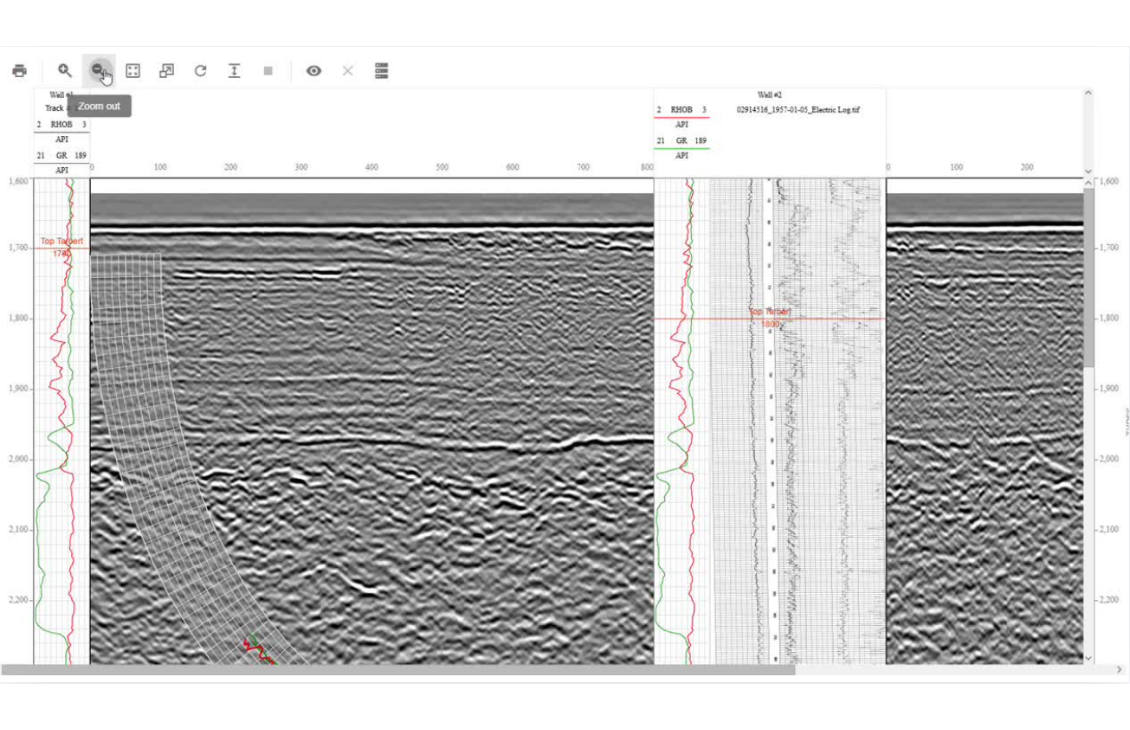1130x730 pixels.
Task: Click the depth view scroll-down arrow
Action: [x=1088, y=658]
